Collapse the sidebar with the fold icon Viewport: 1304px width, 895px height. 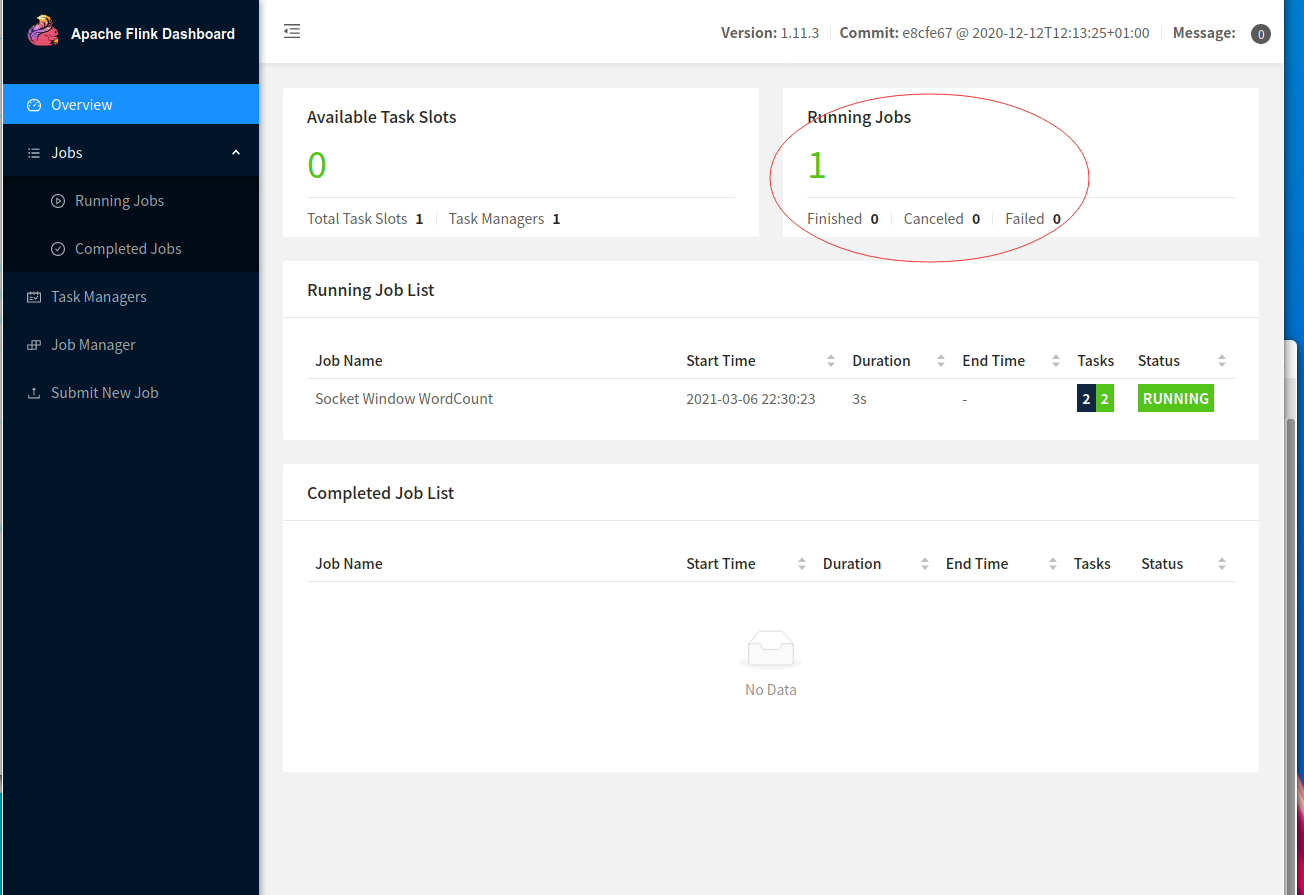pyautogui.click(x=292, y=32)
